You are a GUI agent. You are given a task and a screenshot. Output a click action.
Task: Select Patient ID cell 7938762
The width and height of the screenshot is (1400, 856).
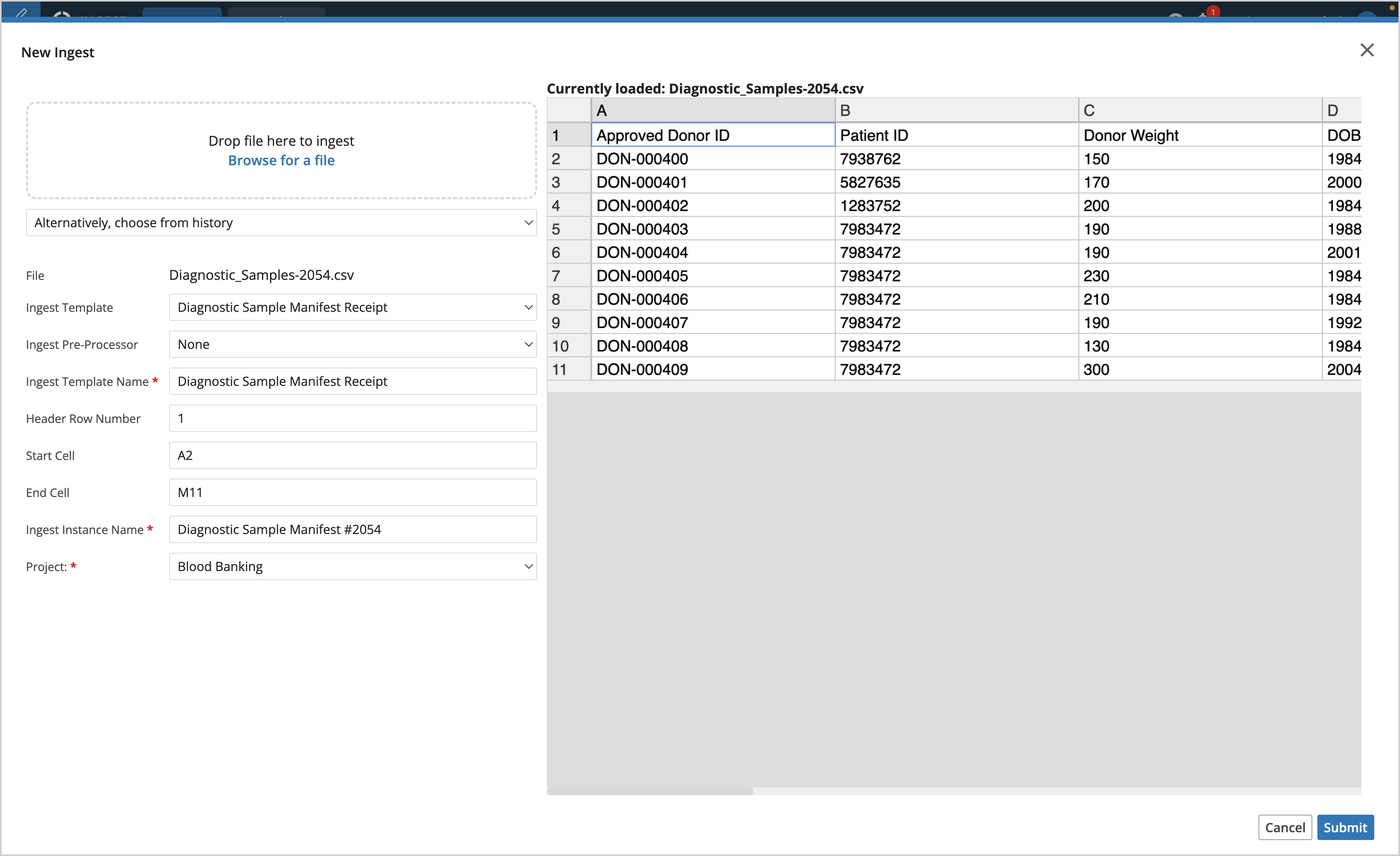[957, 159]
